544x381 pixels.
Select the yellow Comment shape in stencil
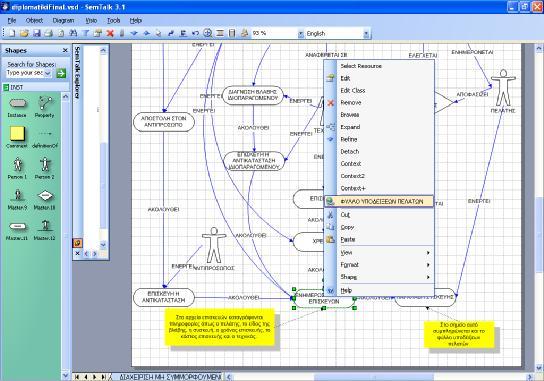click(17, 137)
